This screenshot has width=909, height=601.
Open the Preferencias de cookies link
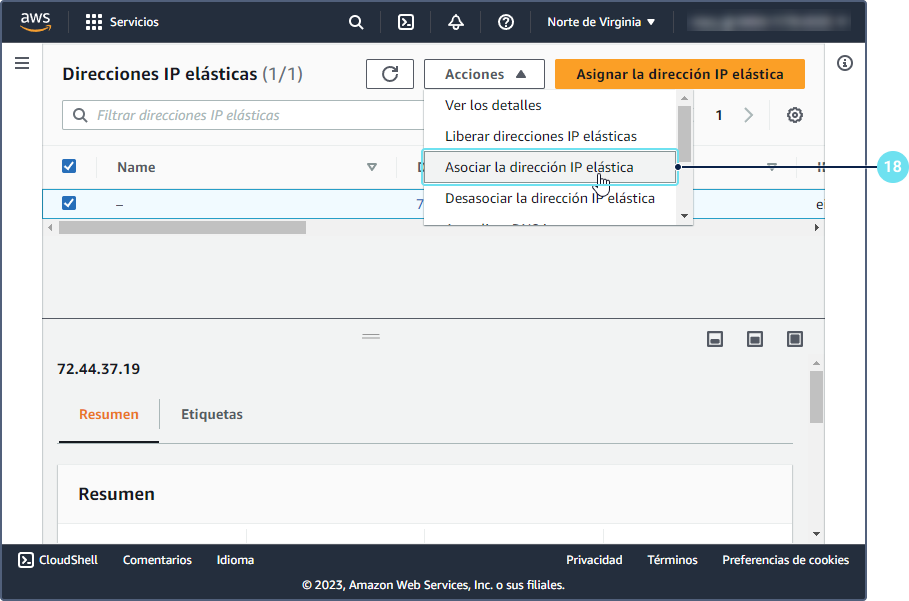785,560
